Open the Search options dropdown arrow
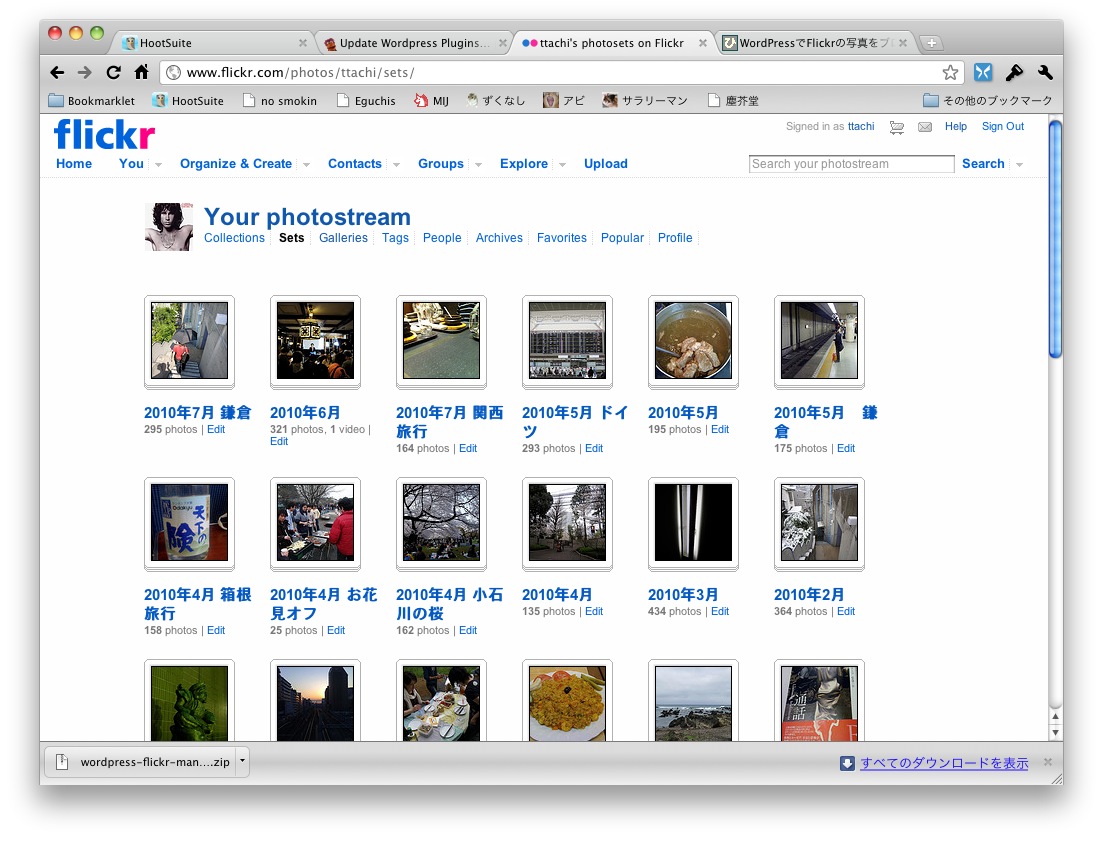This screenshot has height=845, width=1103. pos(1019,165)
